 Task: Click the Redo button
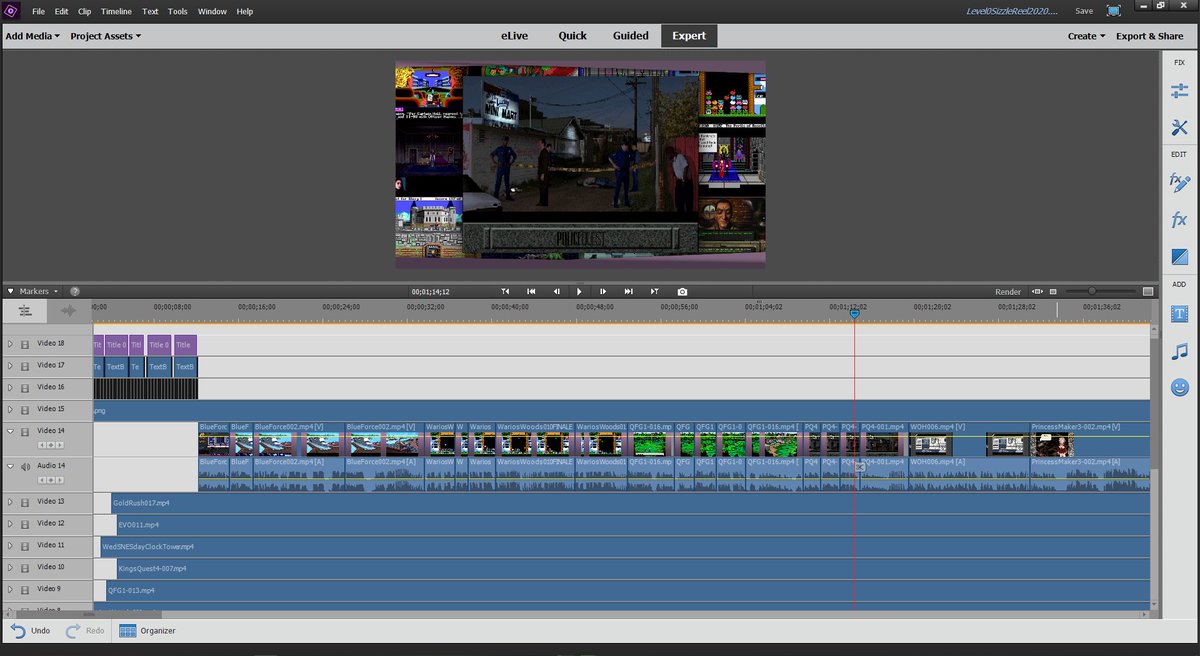pos(85,630)
